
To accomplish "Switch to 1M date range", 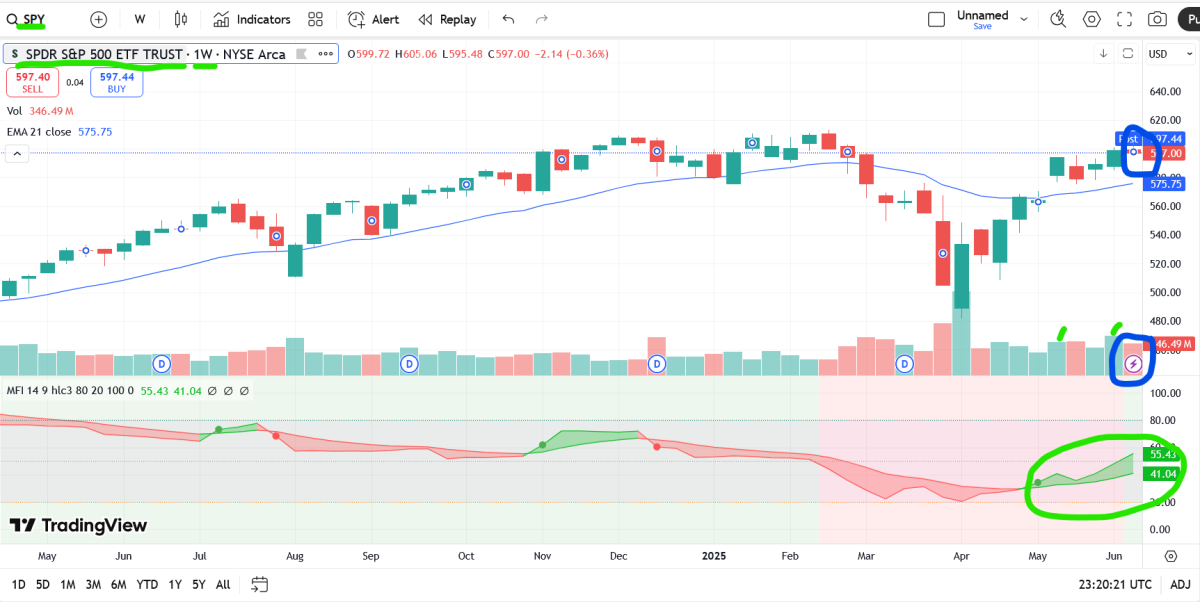I will [67, 584].
